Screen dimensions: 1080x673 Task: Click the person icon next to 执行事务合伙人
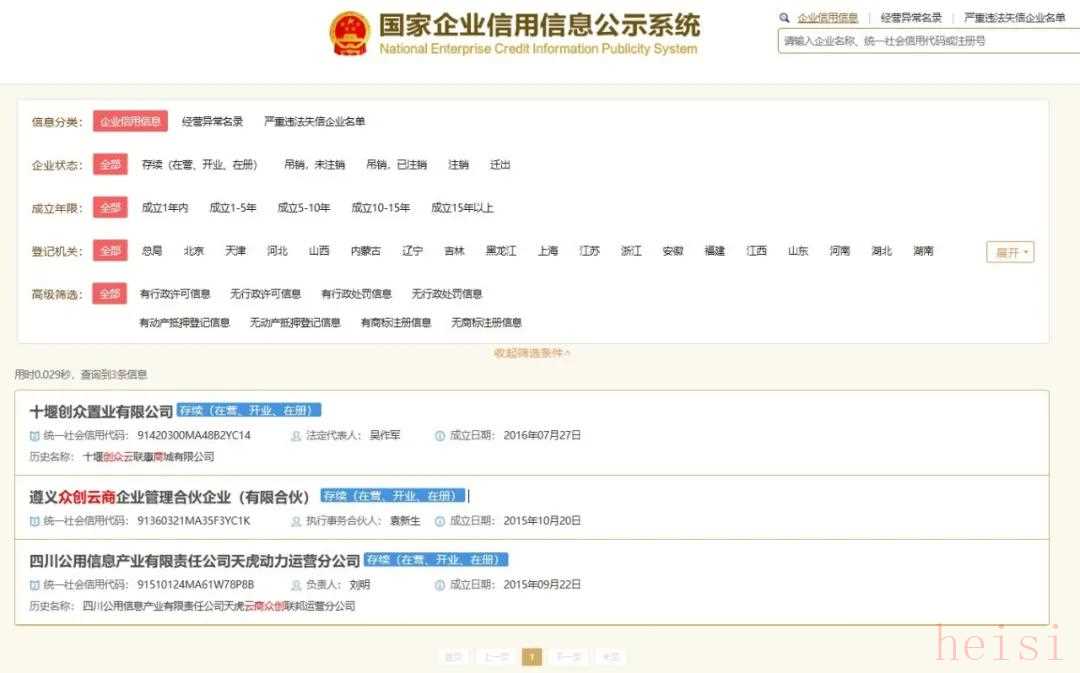[296, 521]
